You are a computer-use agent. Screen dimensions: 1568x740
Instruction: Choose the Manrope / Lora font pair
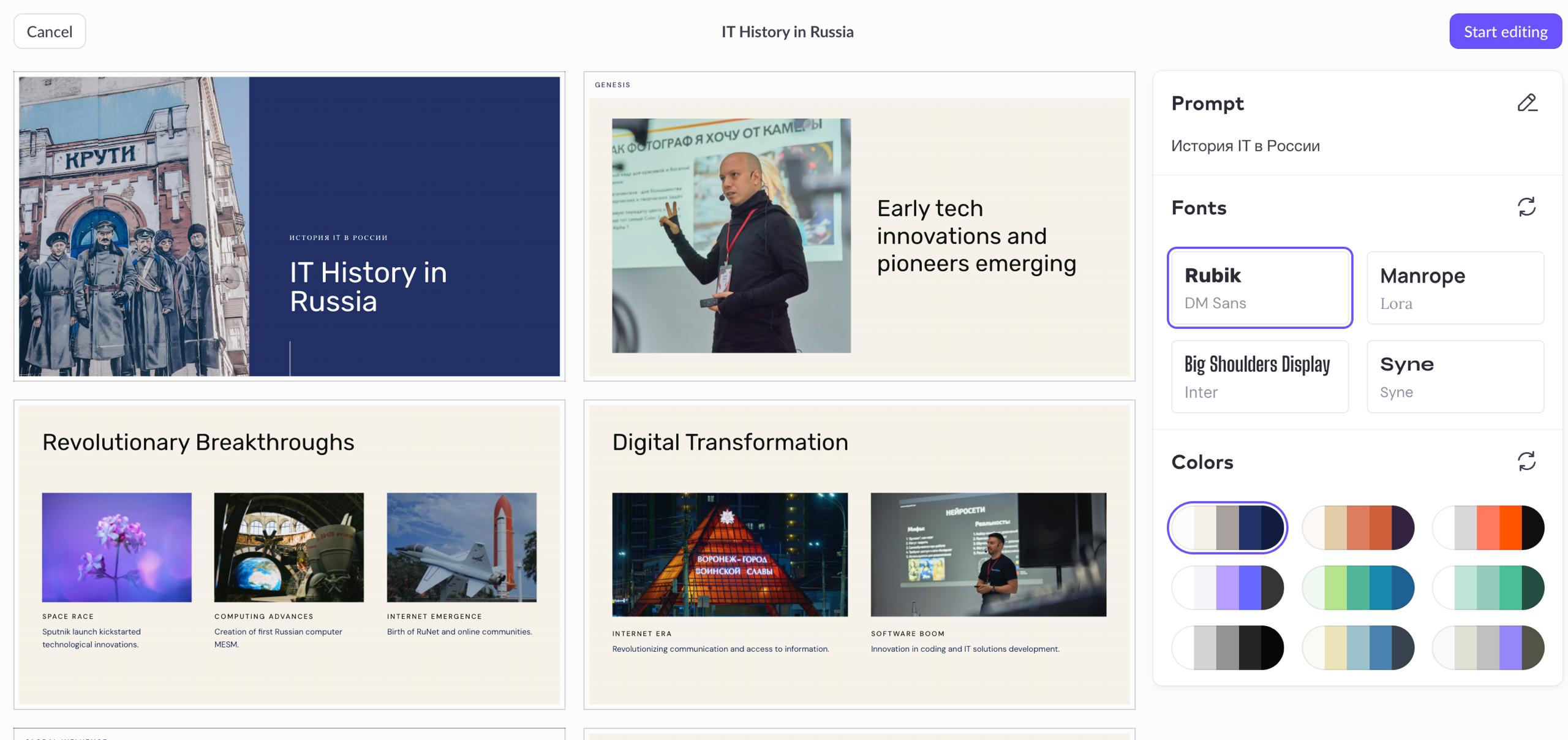(1455, 288)
